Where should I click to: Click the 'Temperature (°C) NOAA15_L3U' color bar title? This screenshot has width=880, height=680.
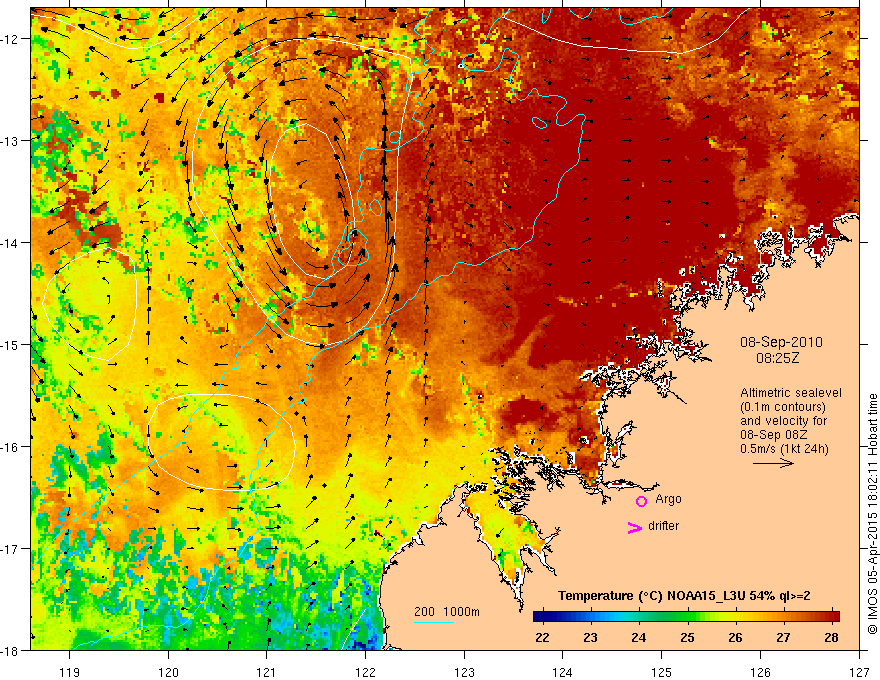tap(684, 596)
